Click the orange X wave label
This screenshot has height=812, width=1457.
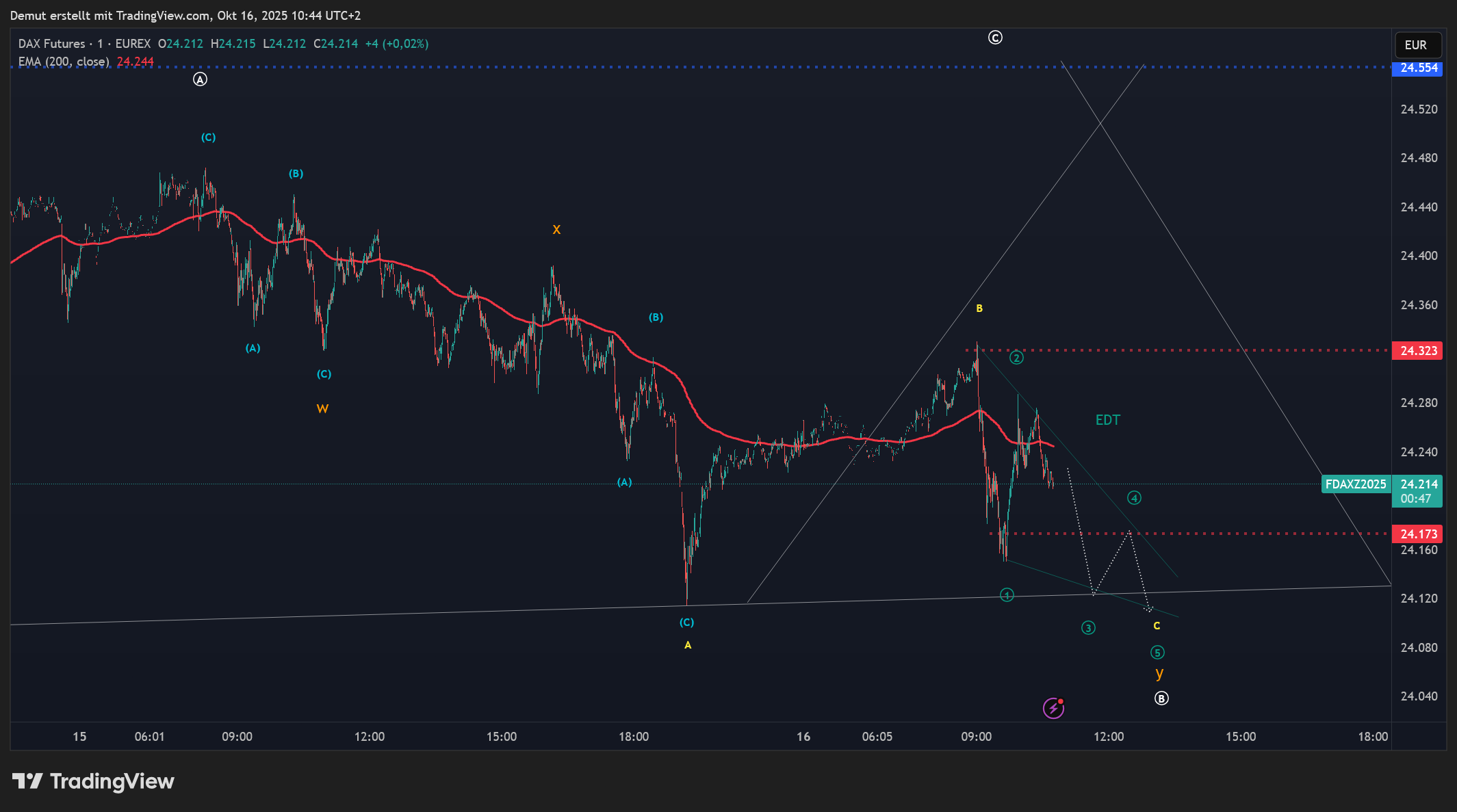(556, 230)
